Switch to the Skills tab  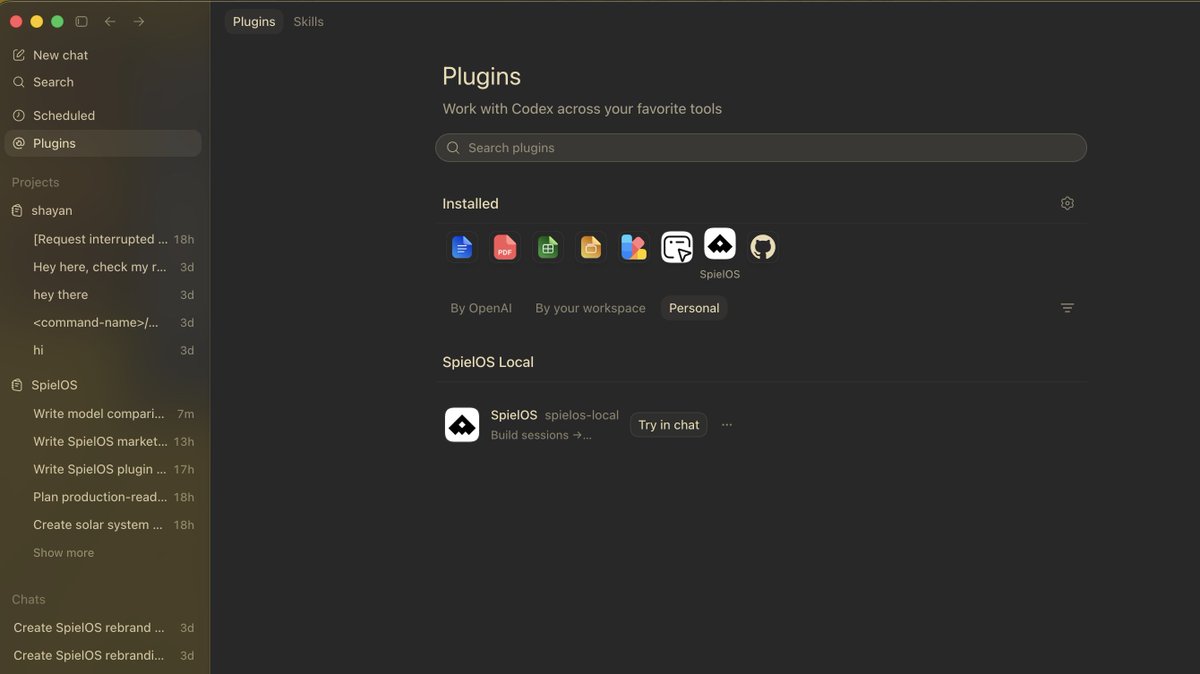point(308,22)
